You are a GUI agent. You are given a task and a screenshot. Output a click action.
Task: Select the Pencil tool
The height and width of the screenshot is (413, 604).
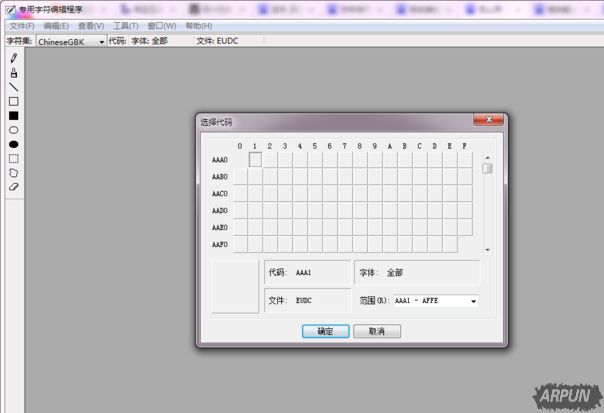[x=14, y=58]
